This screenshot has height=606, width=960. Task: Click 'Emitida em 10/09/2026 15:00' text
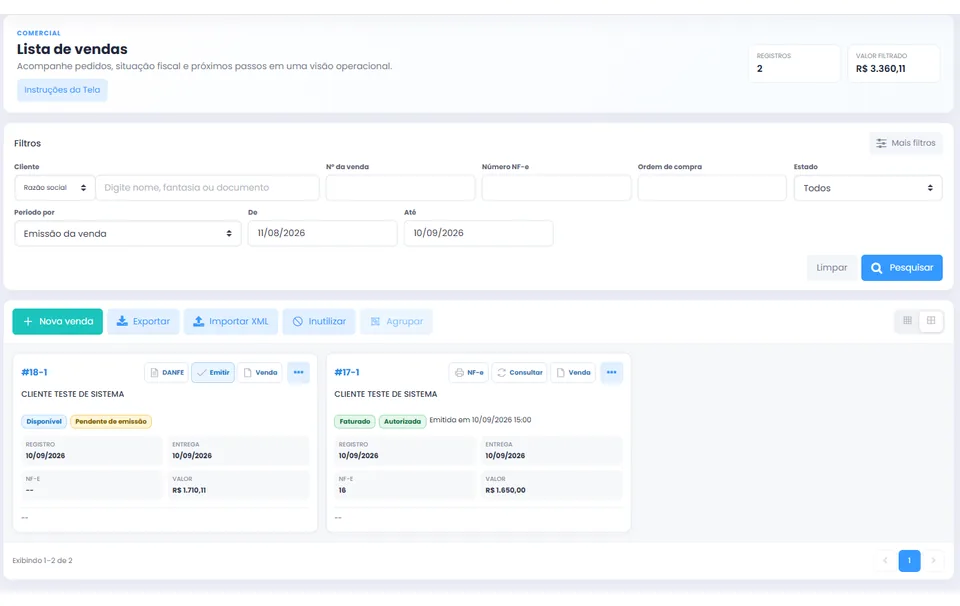[481, 420]
